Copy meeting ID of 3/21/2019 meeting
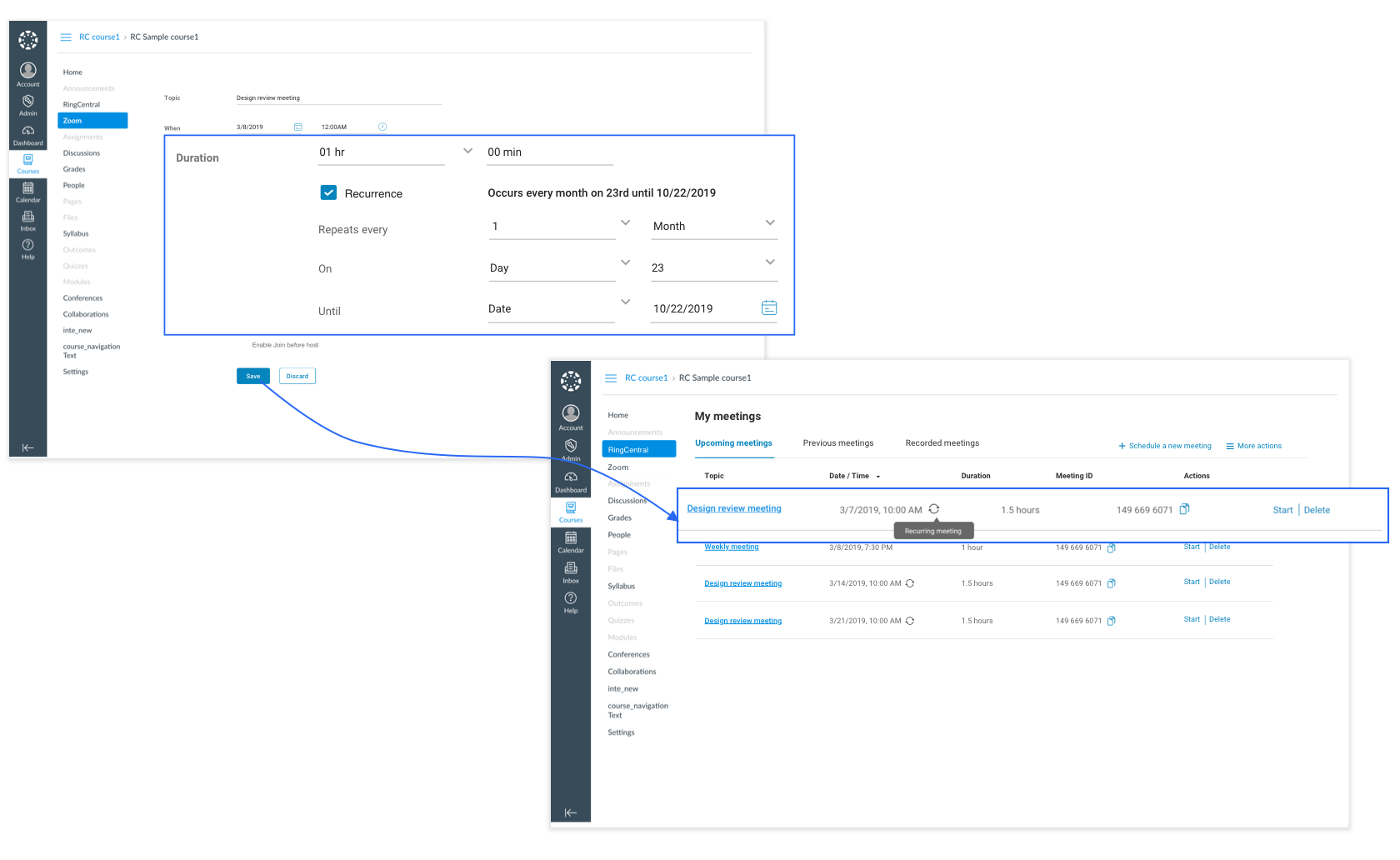 (1112, 621)
